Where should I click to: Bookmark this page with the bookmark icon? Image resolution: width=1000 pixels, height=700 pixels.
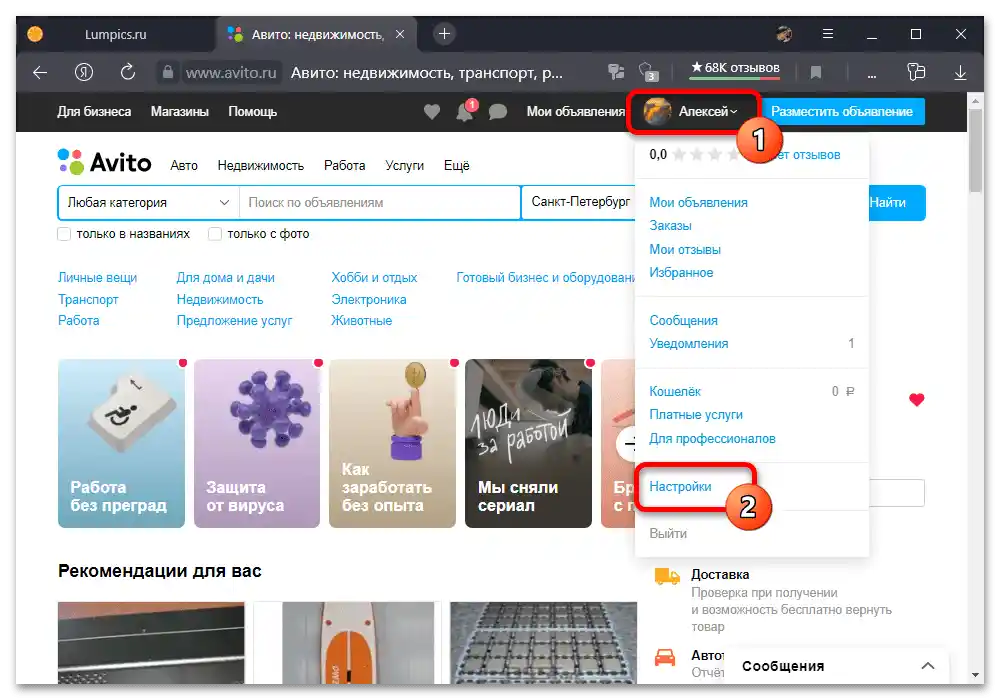click(x=816, y=73)
